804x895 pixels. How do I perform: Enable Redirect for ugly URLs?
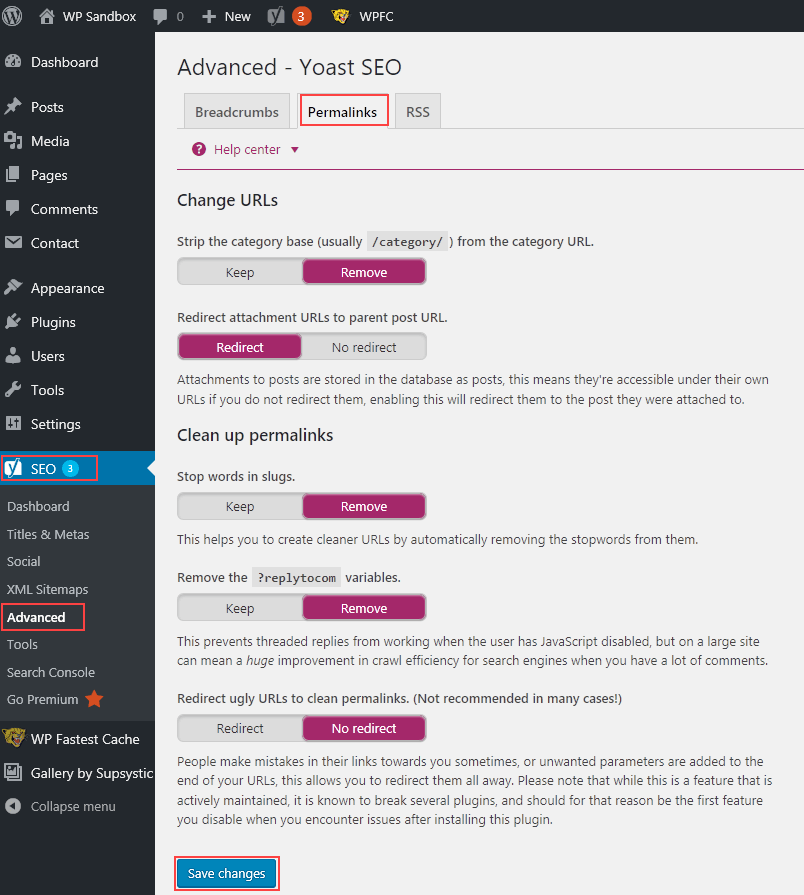click(x=240, y=728)
